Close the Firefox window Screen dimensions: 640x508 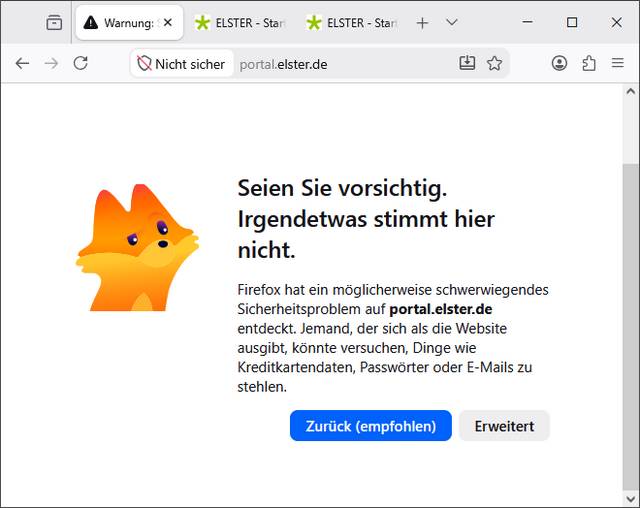tap(616, 22)
